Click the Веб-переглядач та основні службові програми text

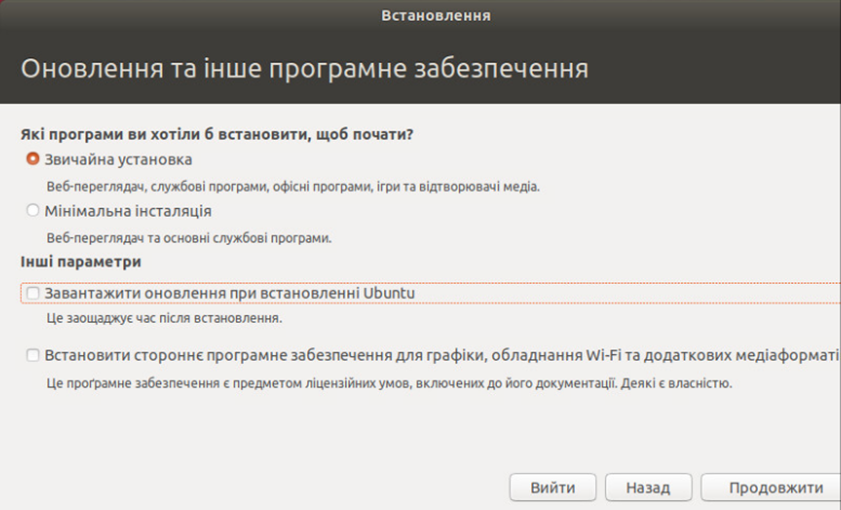pyautogui.click(x=189, y=238)
